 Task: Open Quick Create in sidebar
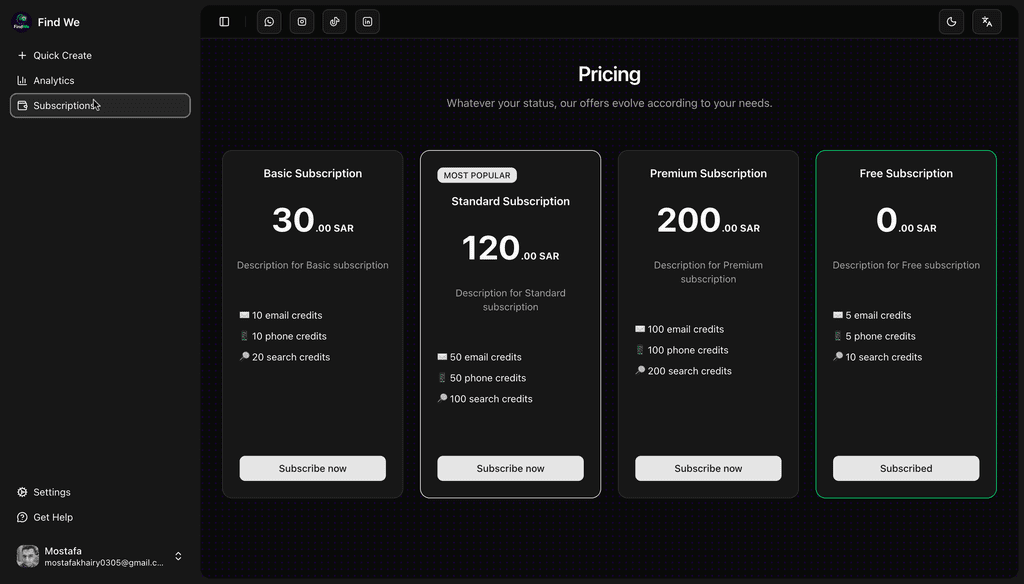[62, 56]
